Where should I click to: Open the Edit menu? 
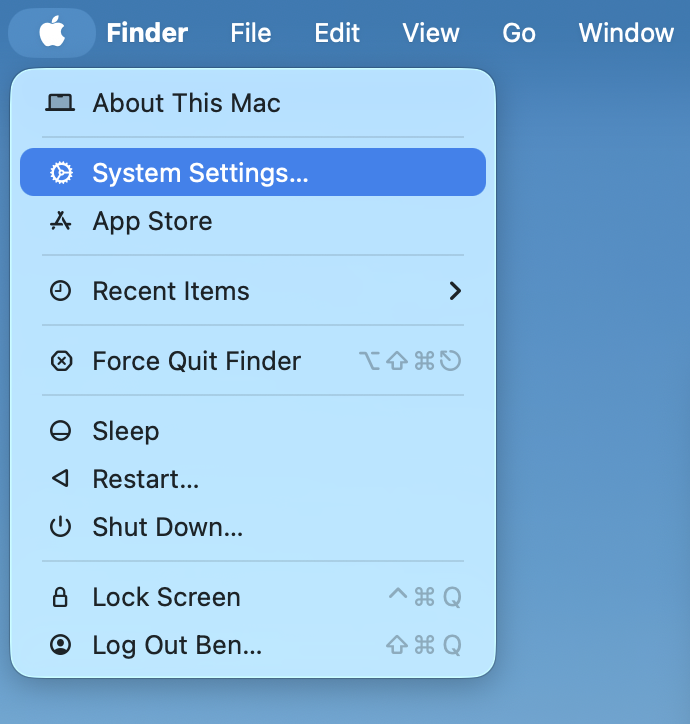(337, 33)
